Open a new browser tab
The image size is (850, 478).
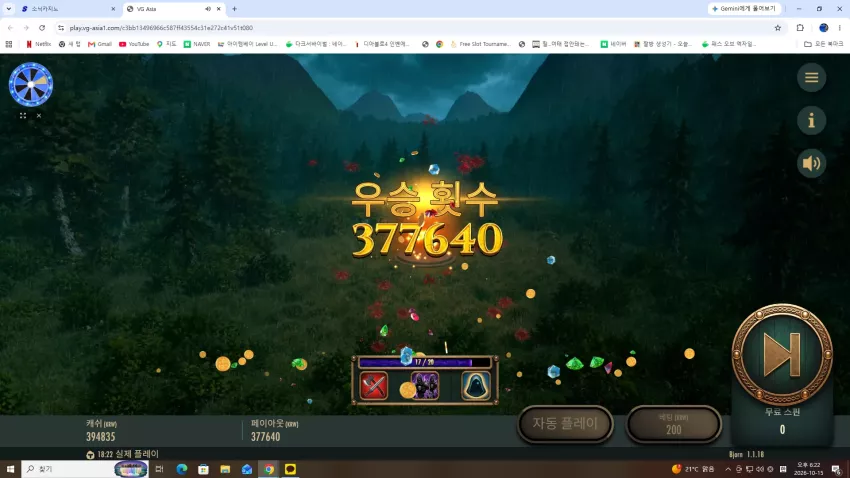(x=234, y=9)
